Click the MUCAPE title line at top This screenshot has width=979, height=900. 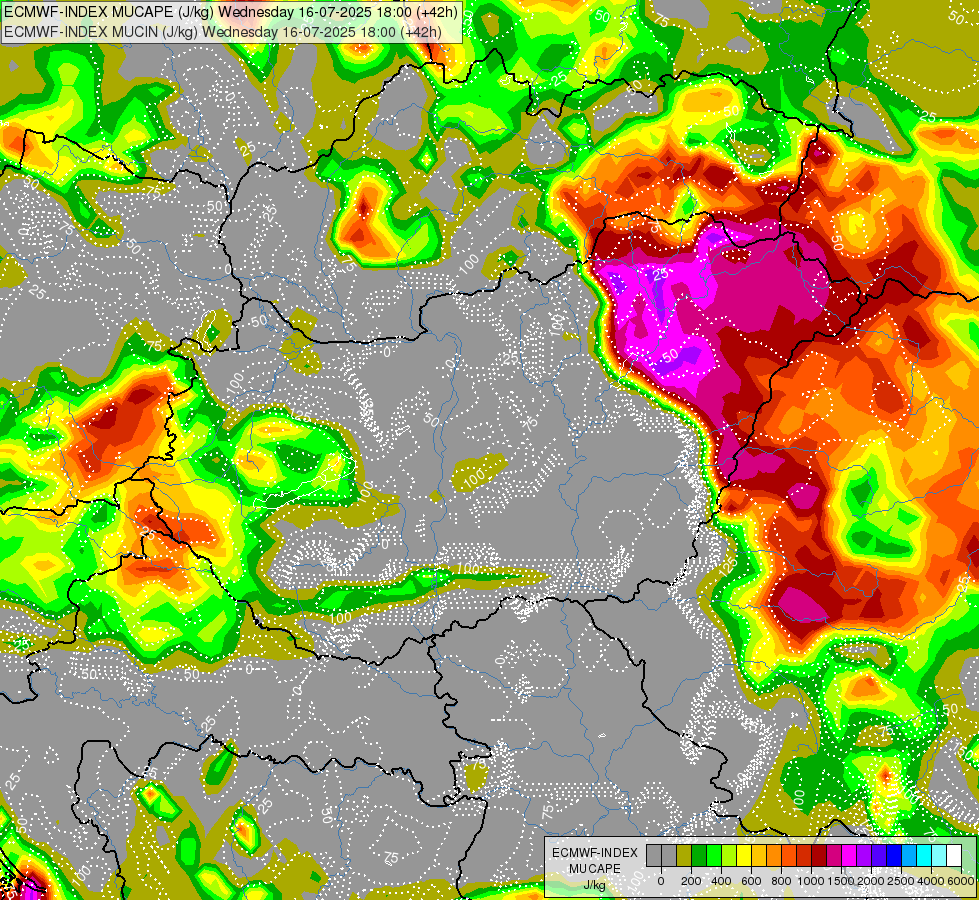point(231,12)
